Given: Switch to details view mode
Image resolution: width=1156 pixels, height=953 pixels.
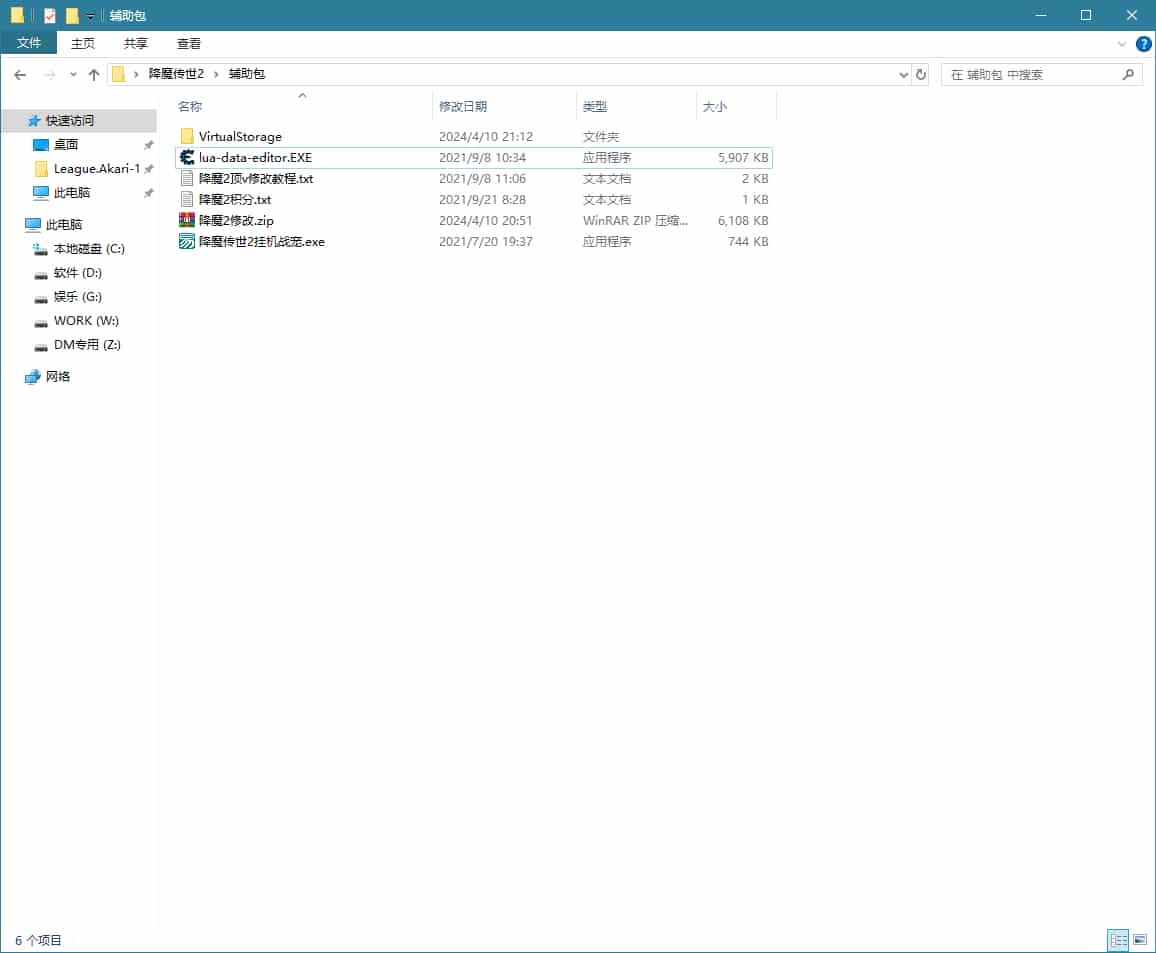Looking at the screenshot, I should pyautogui.click(x=1118, y=940).
